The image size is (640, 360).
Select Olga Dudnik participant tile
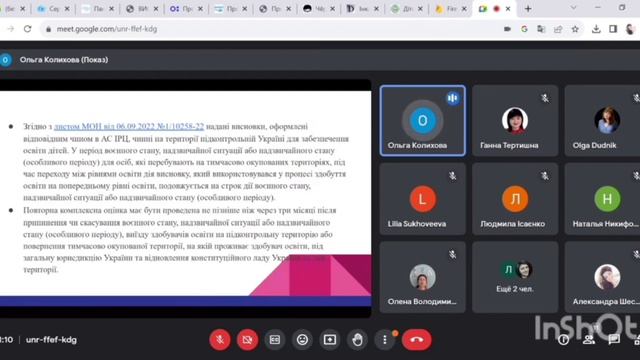(602, 120)
